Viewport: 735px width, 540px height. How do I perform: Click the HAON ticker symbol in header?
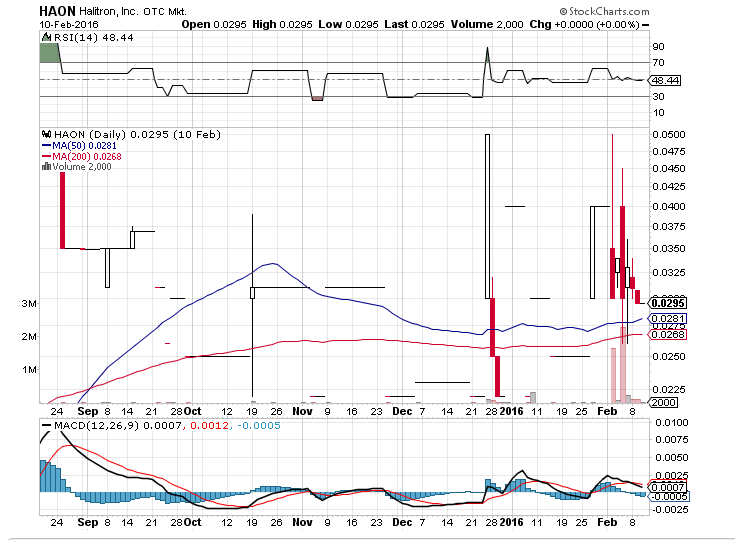pos(57,11)
